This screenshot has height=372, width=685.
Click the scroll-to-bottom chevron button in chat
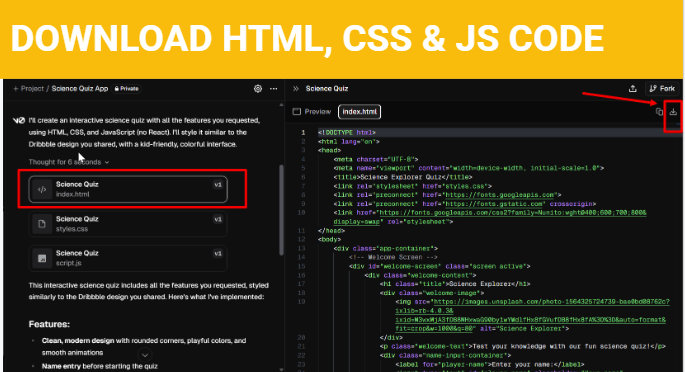coord(145,355)
